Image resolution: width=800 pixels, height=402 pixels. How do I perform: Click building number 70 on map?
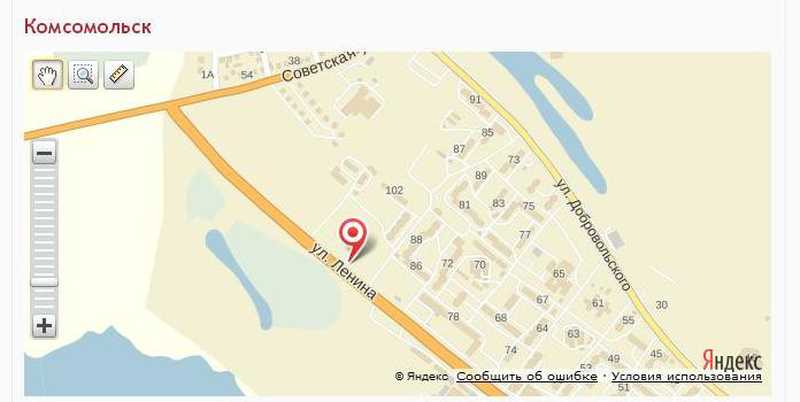click(480, 264)
